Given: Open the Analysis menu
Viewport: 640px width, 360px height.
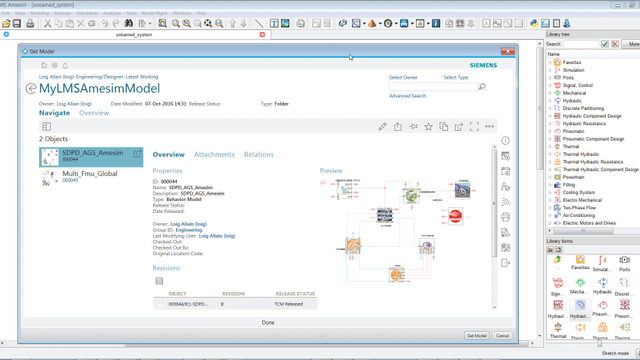Looking at the screenshot, I should coord(111,13).
